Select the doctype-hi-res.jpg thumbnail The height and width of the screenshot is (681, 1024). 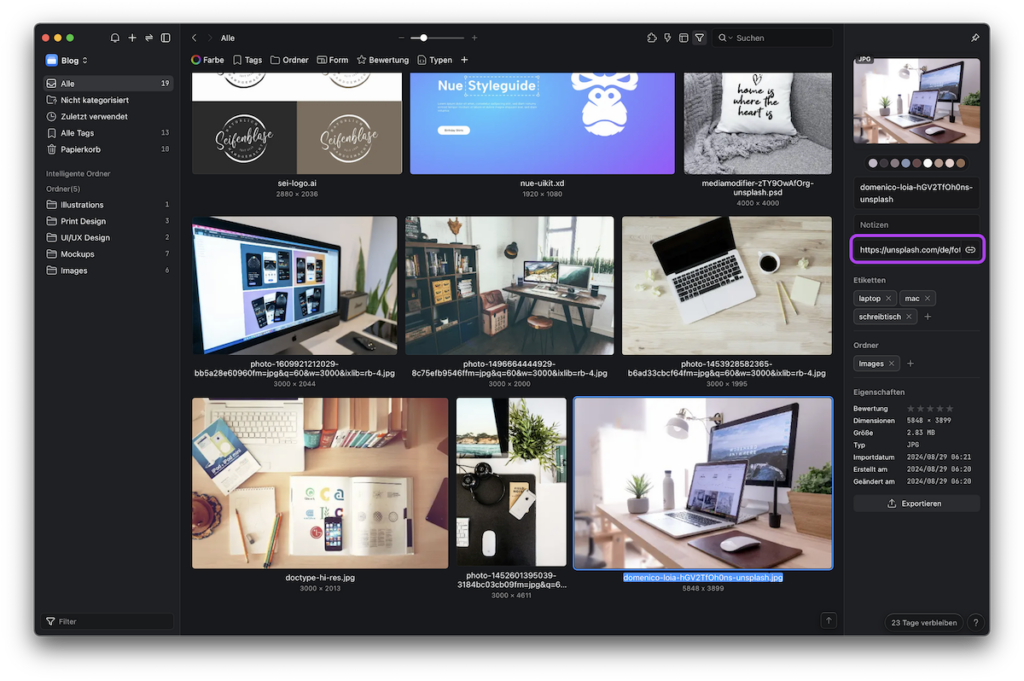point(320,483)
